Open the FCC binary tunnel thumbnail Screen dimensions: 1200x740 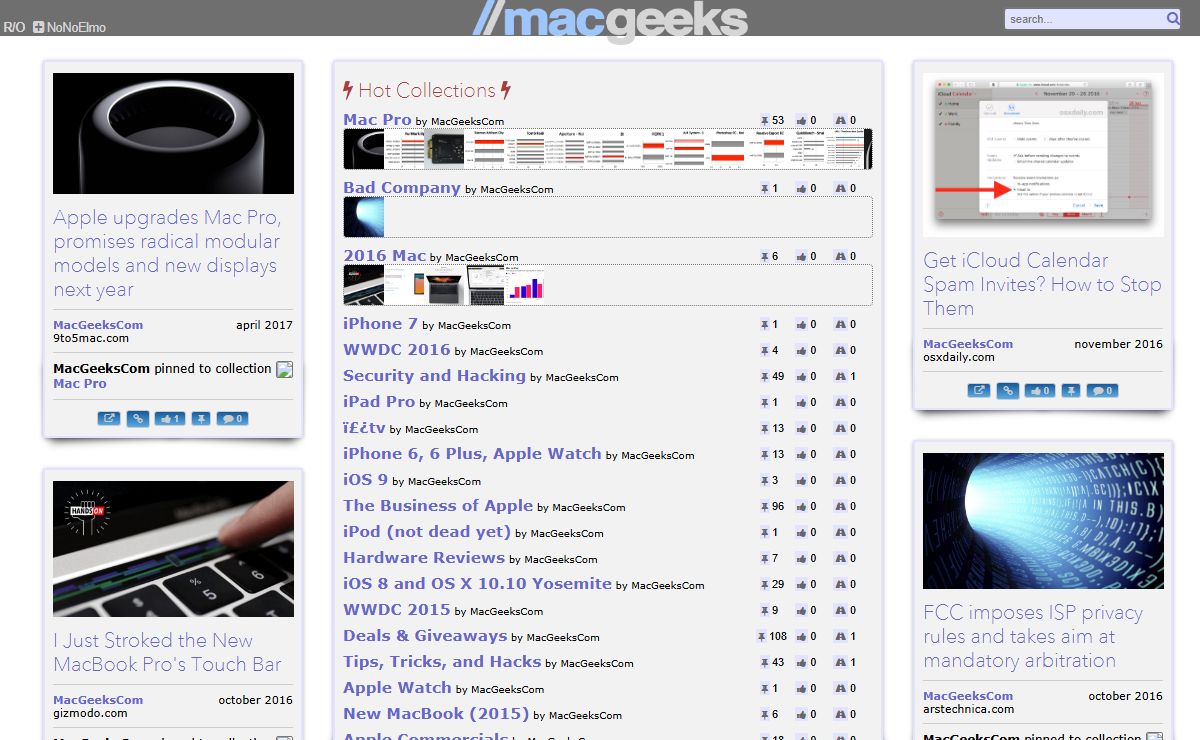[x=1043, y=521]
